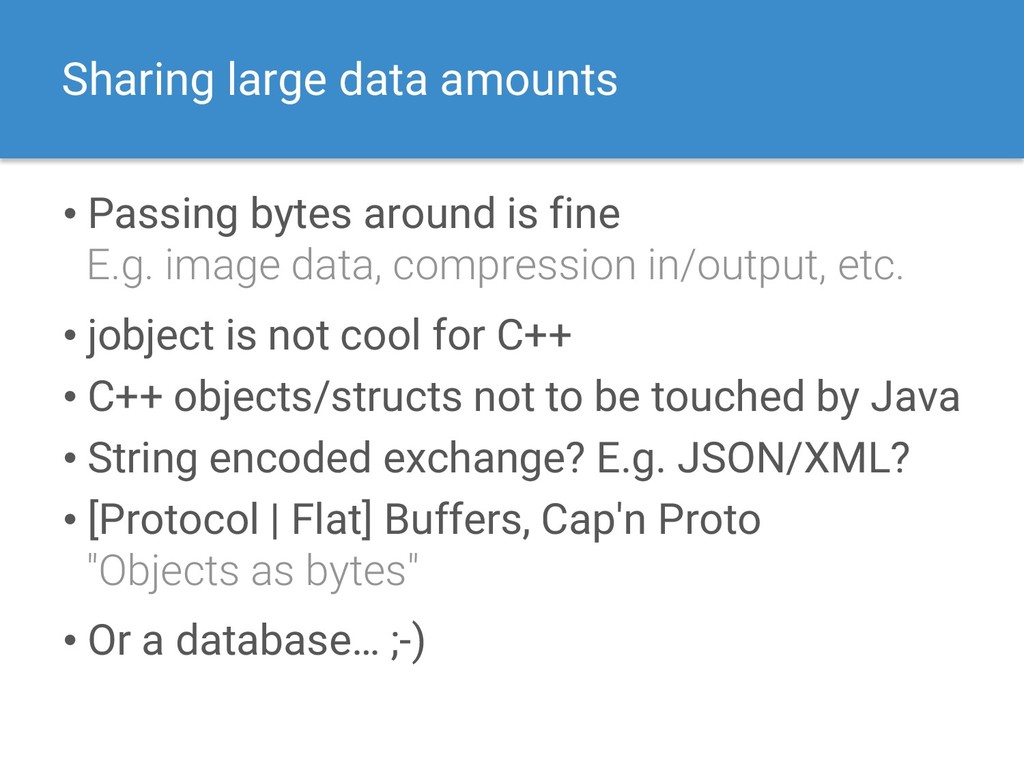Select the 'String encoded exchange?' bullet
Viewport: 1024px width, 768px height.
(498, 459)
